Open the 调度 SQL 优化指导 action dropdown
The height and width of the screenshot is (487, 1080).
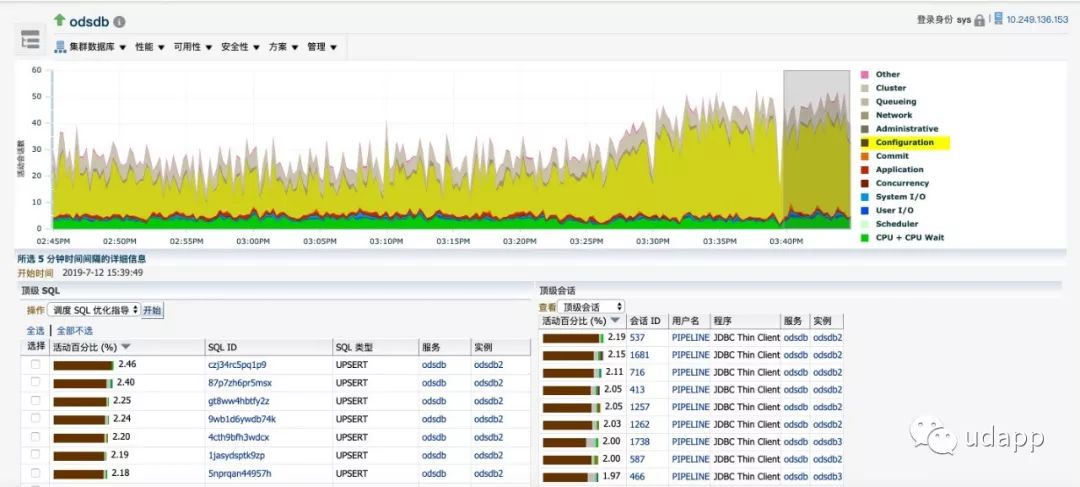point(95,310)
